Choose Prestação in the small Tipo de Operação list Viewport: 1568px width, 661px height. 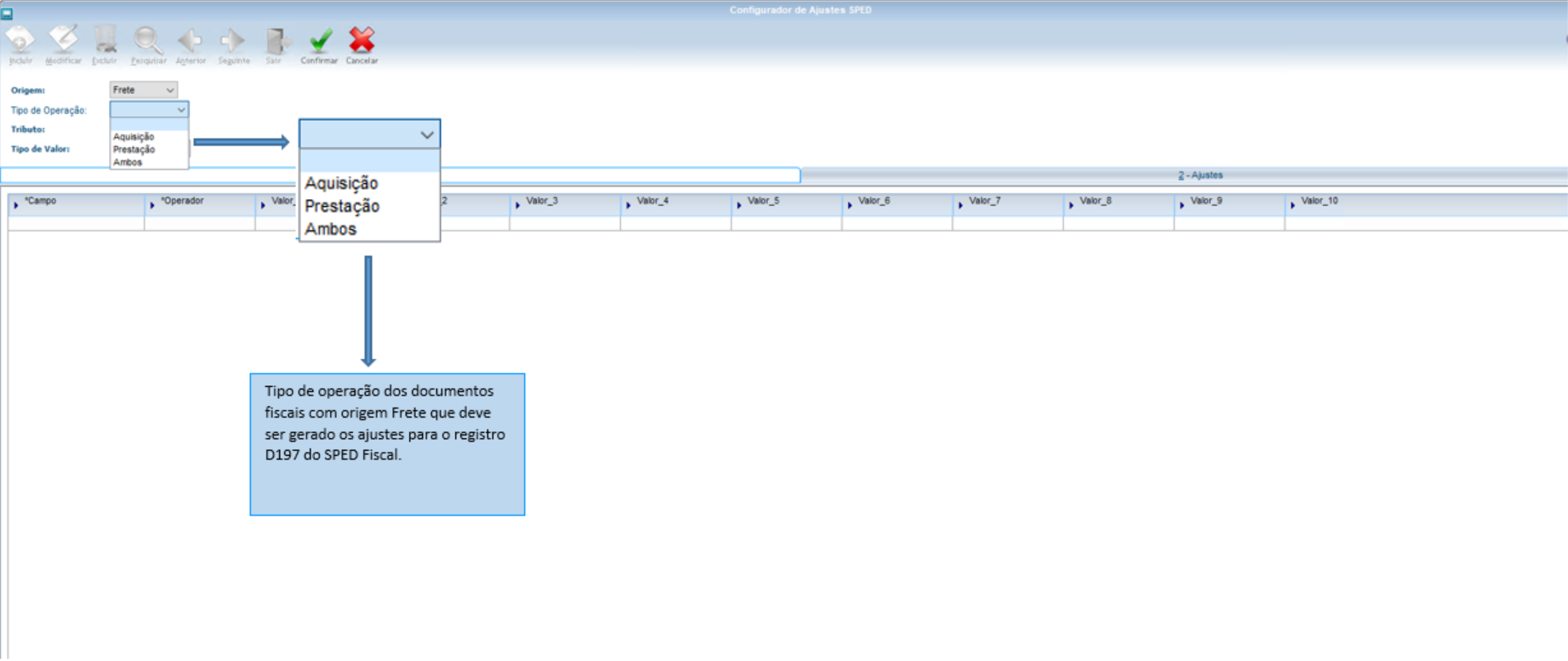(134, 149)
